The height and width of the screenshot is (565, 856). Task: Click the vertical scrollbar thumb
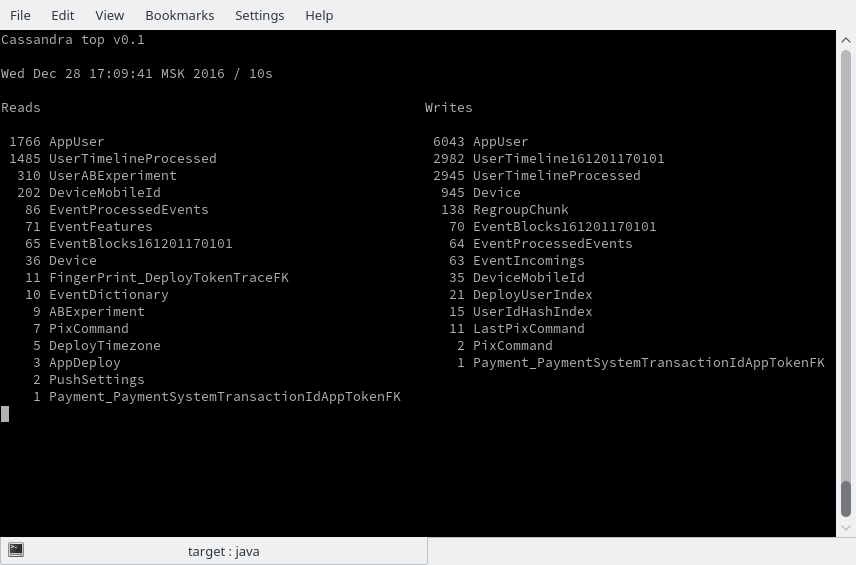coord(846,499)
